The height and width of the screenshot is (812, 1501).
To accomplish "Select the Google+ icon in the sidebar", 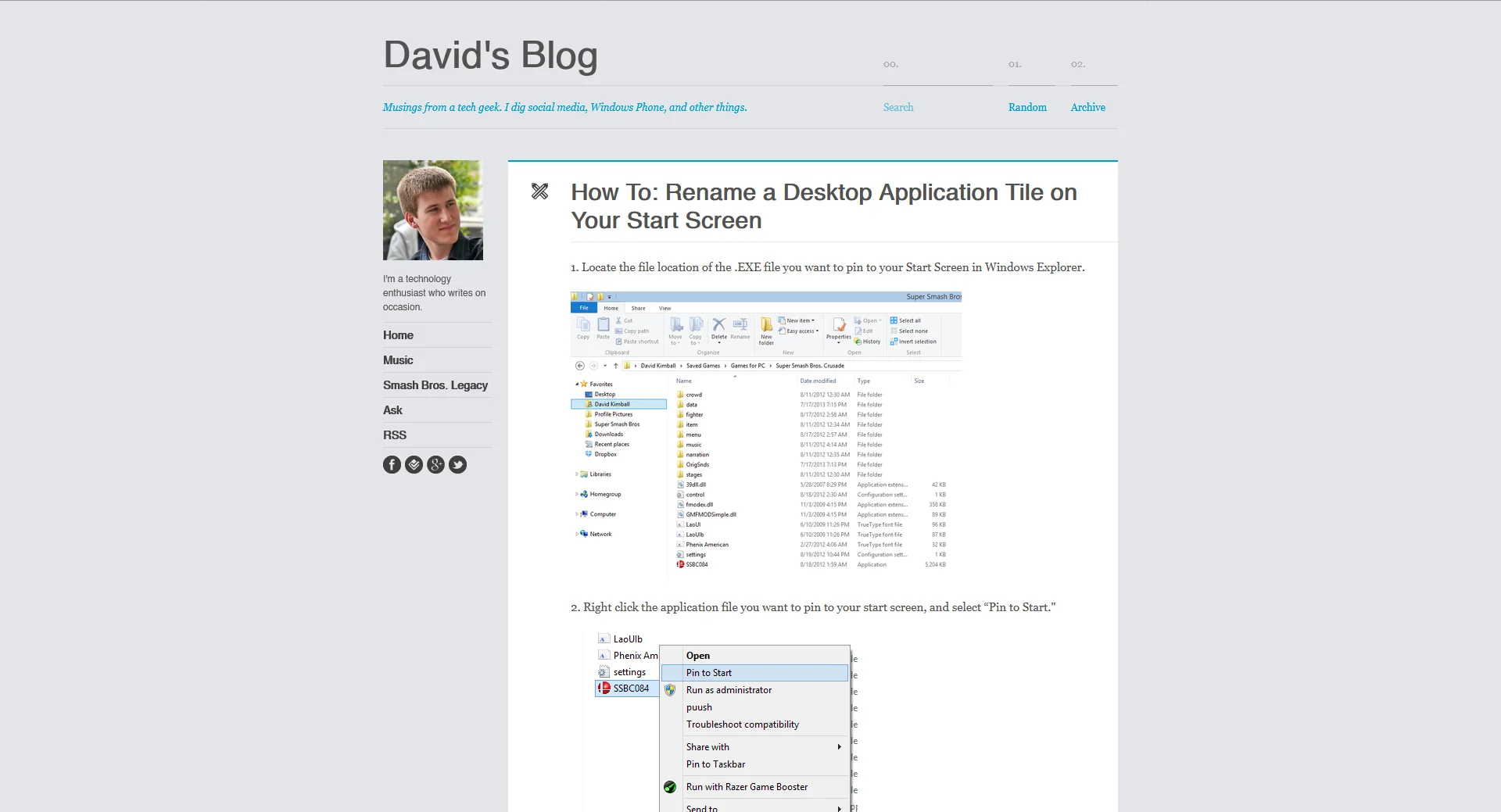I will point(435,464).
